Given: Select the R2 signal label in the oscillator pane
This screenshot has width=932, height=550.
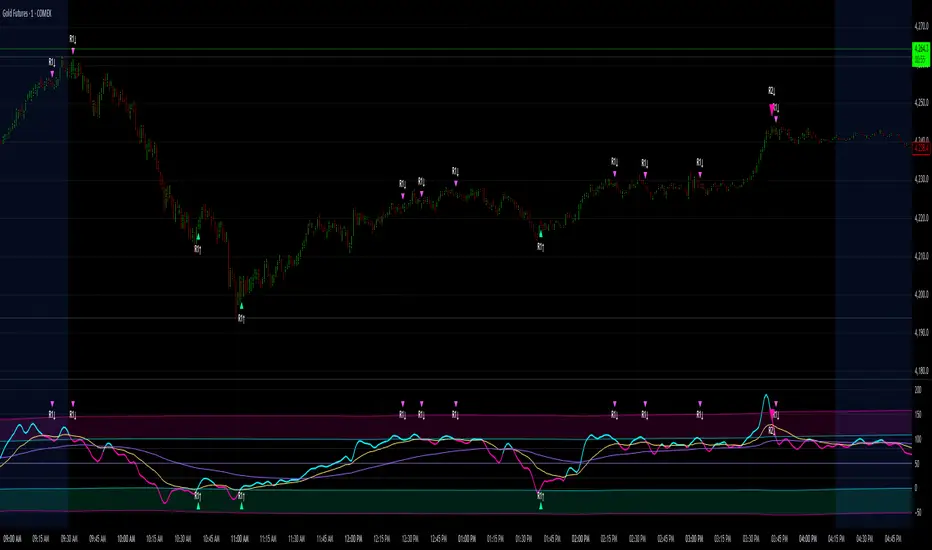Looking at the screenshot, I should click(771, 430).
